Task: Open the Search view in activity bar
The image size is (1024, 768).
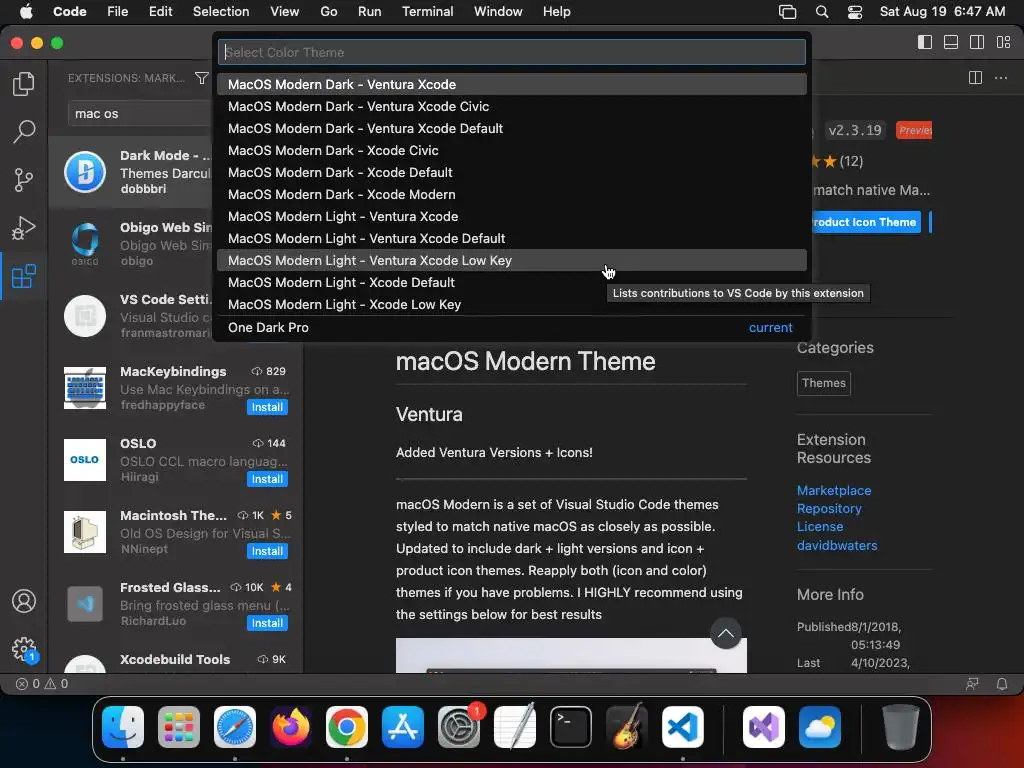Action: click(x=24, y=131)
